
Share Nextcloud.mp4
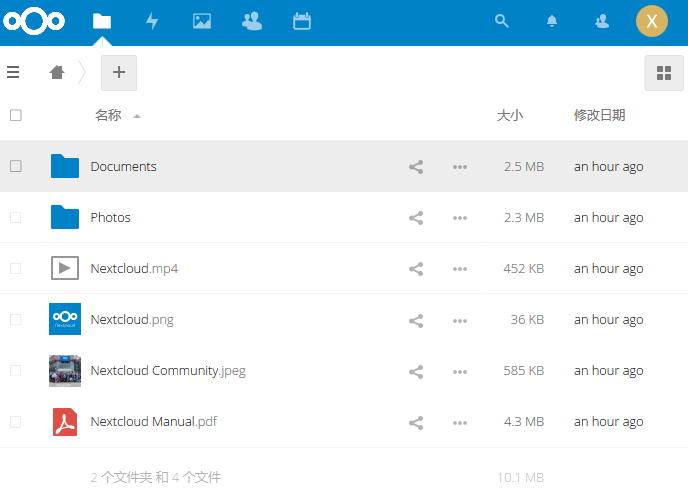(416, 269)
